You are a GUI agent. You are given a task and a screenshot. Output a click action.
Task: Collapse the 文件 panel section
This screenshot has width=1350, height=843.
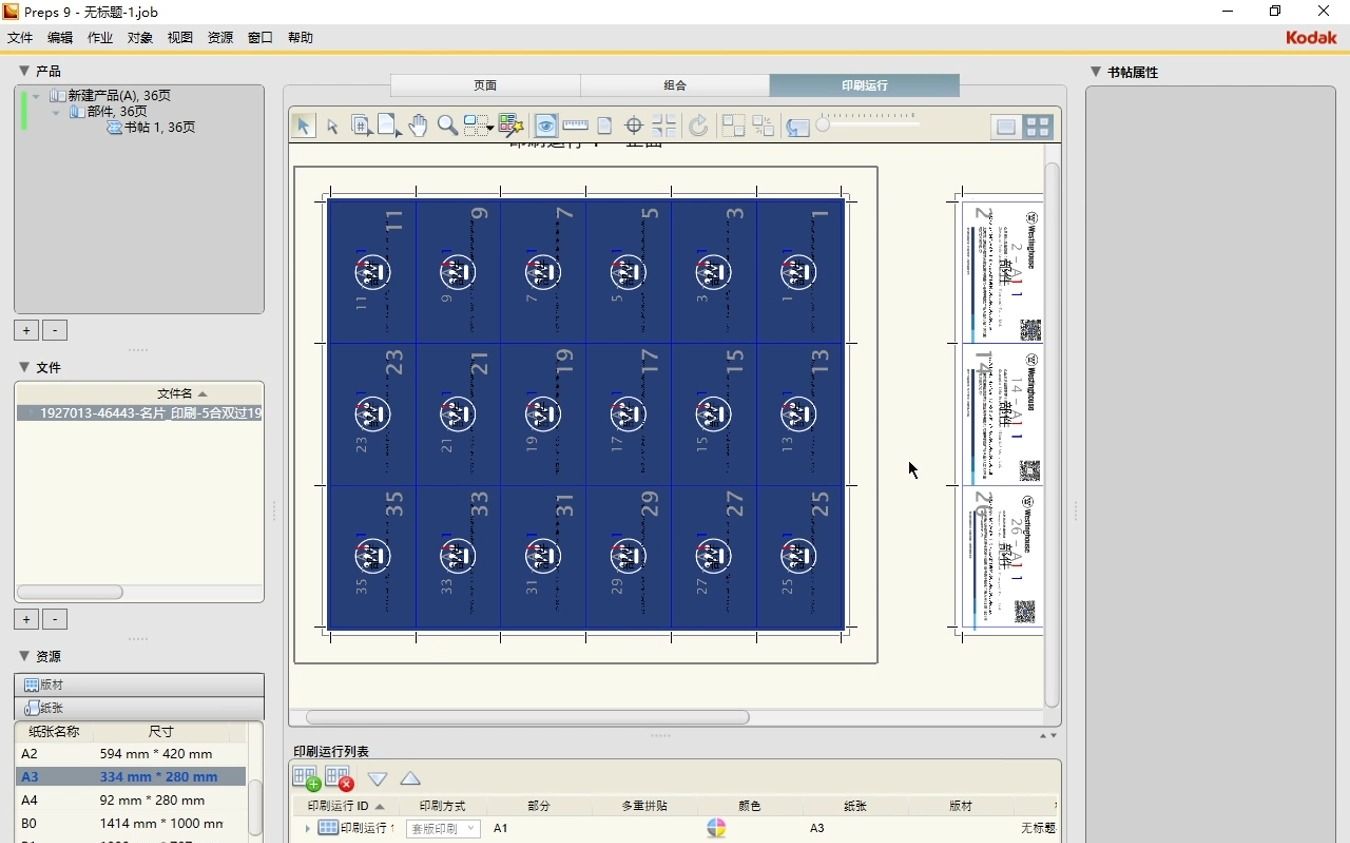24,367
